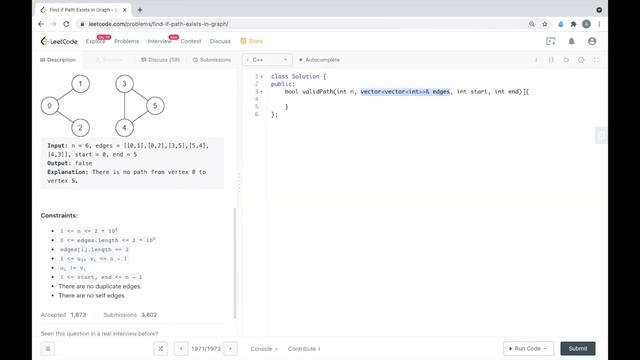The width and height of the screenshot is (640, 360).
Task: Bookmark this page with star icon
Action: [x=544, y=24]
